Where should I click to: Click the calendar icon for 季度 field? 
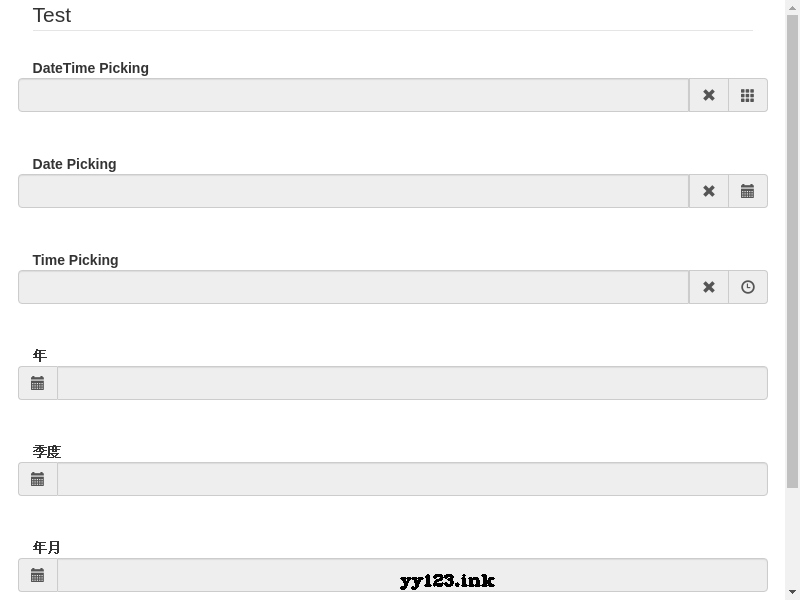click(x=38, y=479)
